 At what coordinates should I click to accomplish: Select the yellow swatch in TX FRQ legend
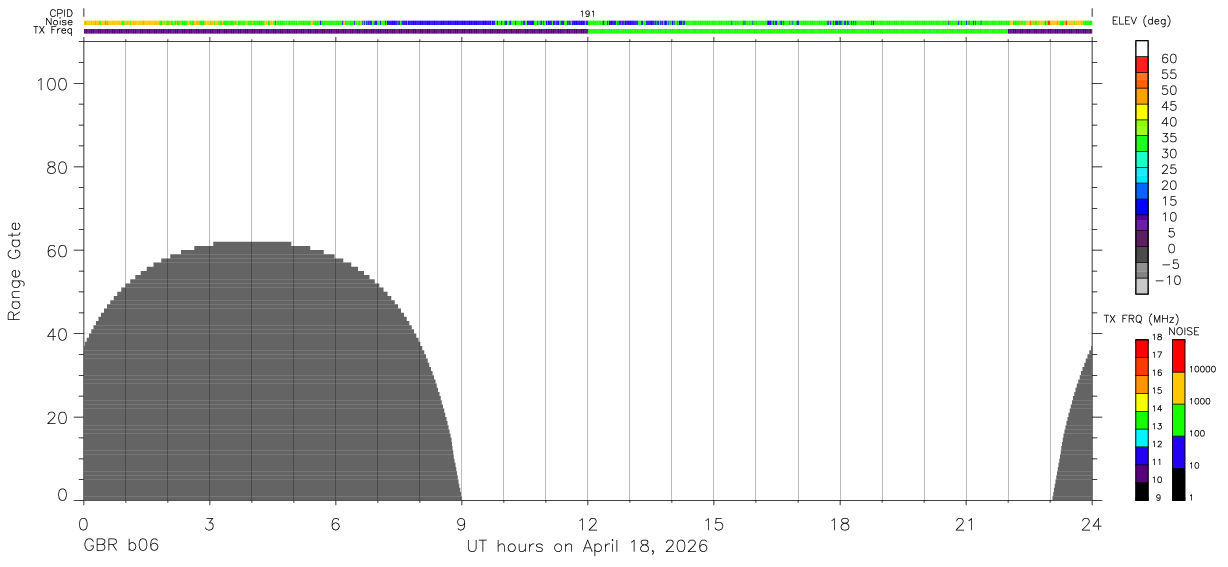pos(1142,402)
